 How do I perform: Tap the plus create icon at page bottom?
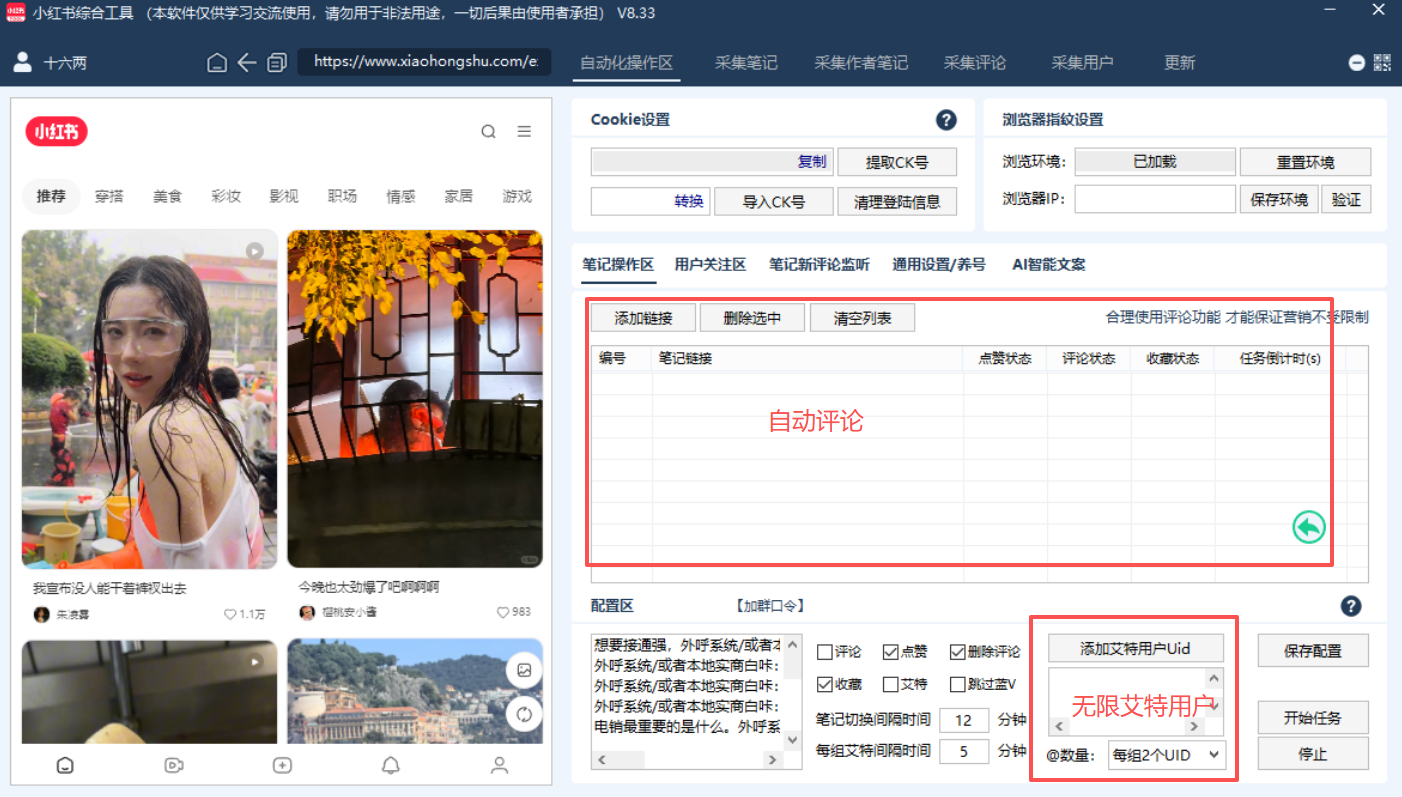tap(282, 765)
